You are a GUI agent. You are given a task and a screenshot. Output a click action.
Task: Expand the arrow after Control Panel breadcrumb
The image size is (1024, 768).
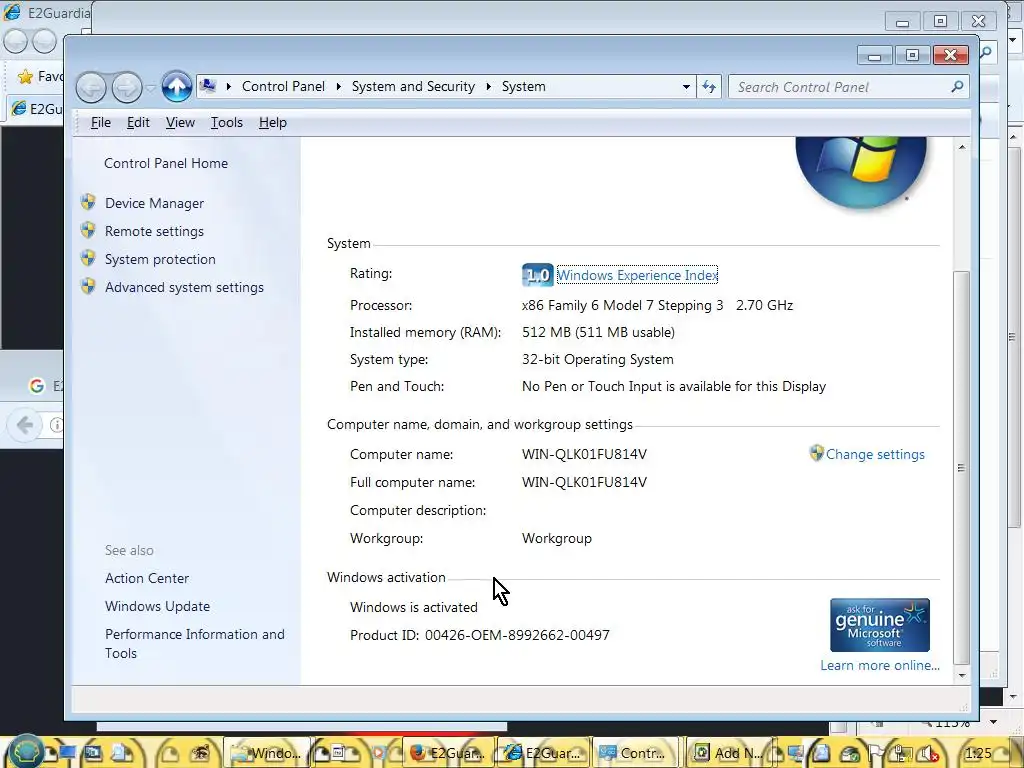[338, 86]
